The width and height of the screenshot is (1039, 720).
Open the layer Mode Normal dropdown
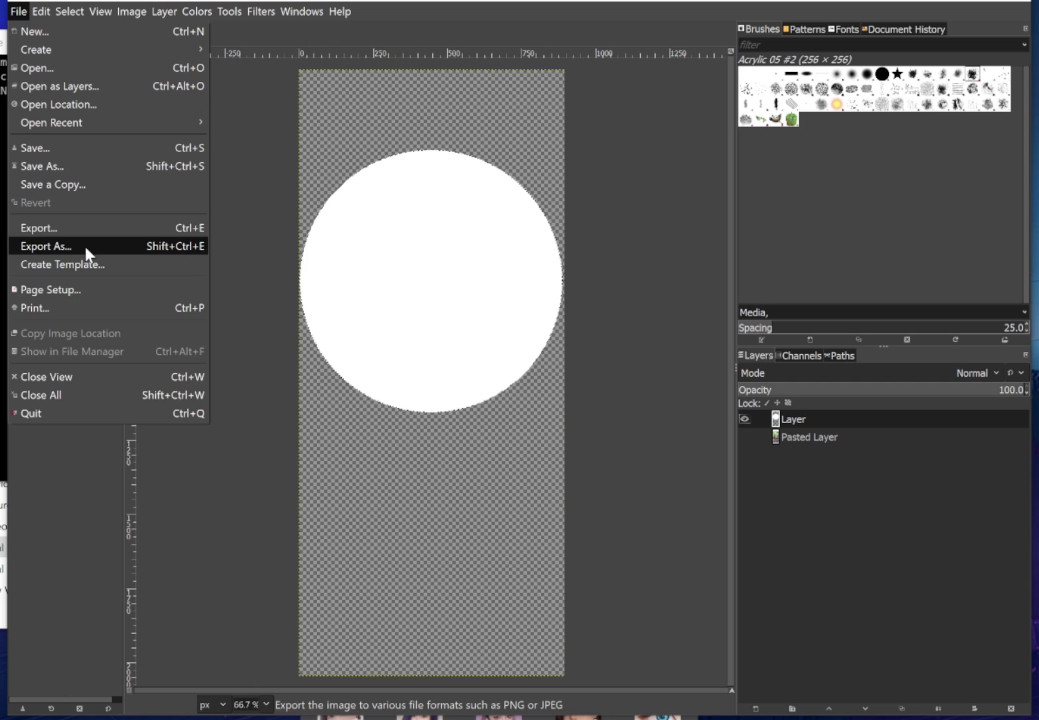977,374
